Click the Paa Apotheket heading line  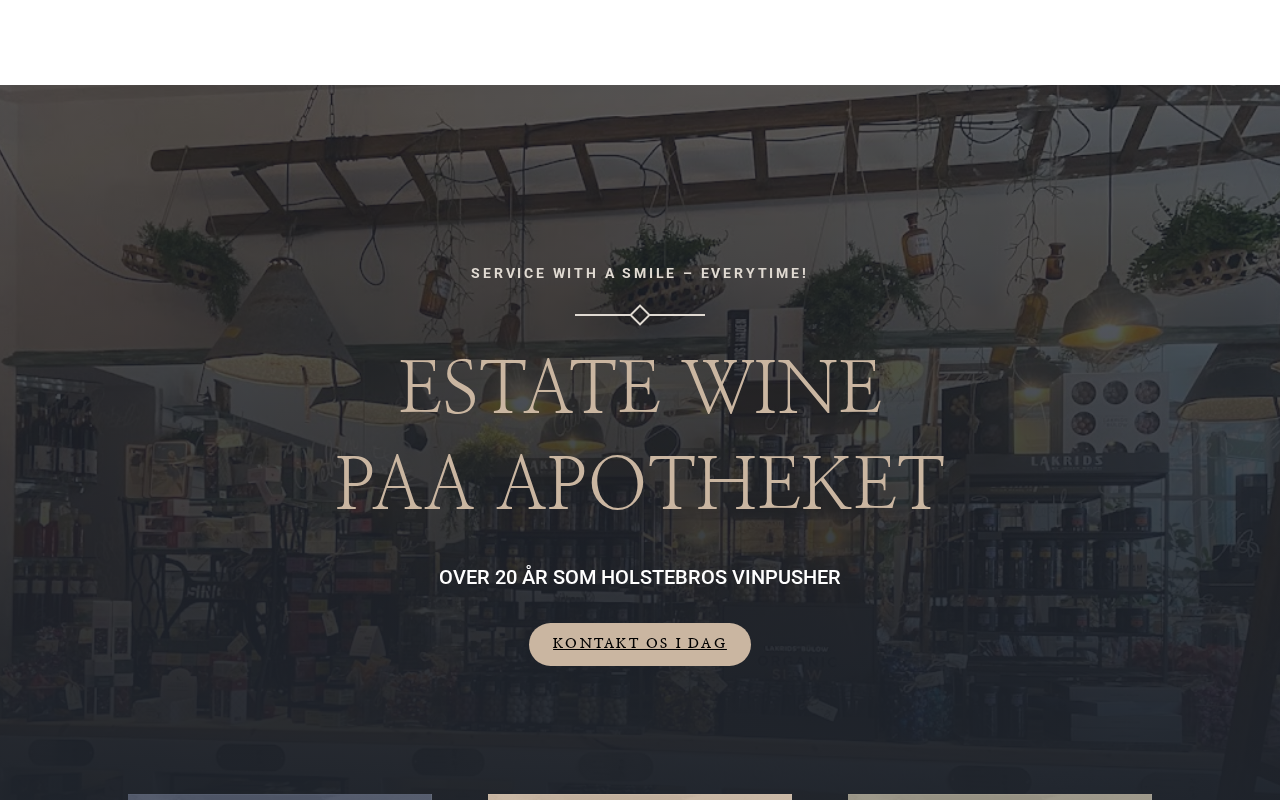coord(640,484)
